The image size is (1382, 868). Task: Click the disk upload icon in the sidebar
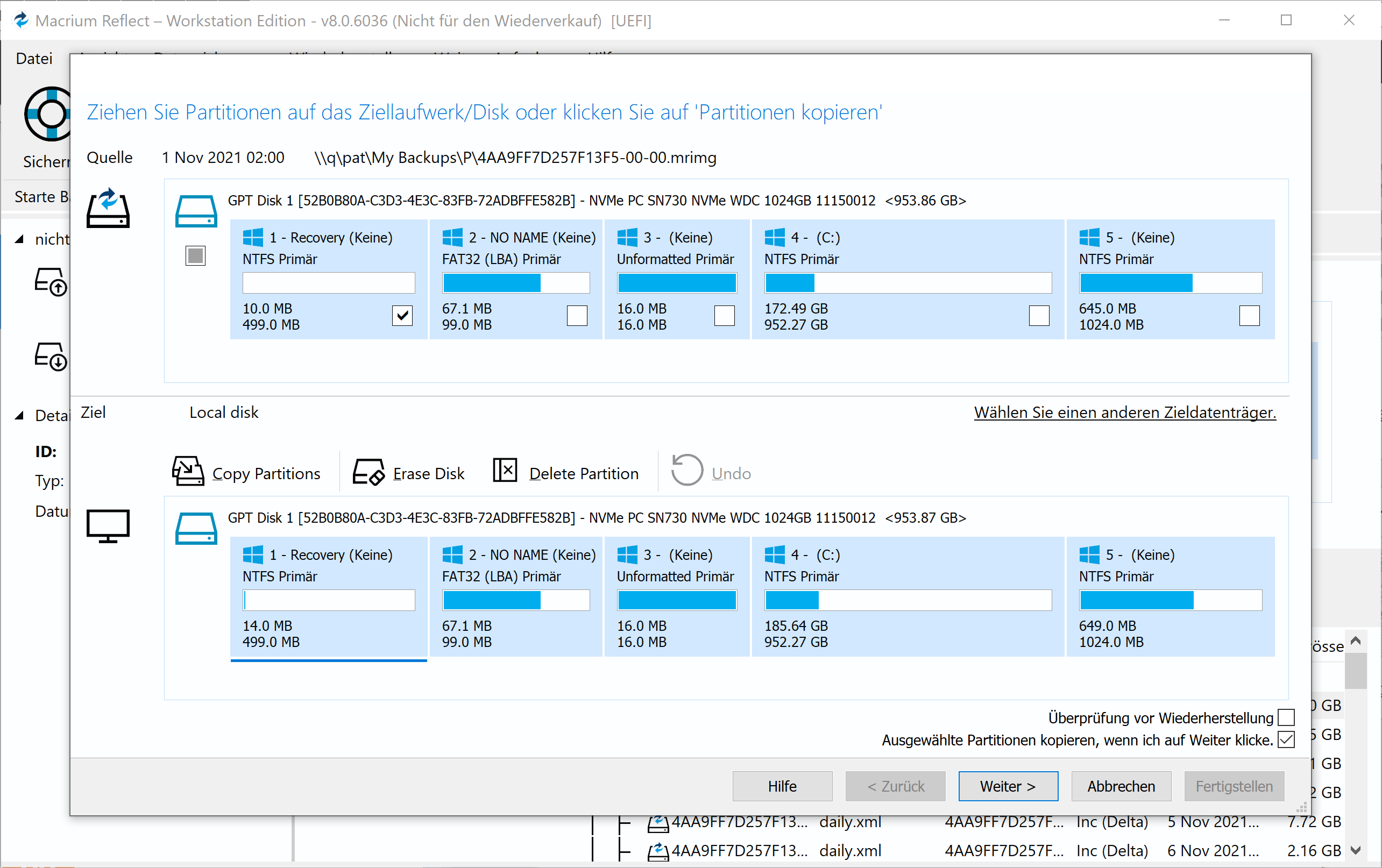click(51, 282)
